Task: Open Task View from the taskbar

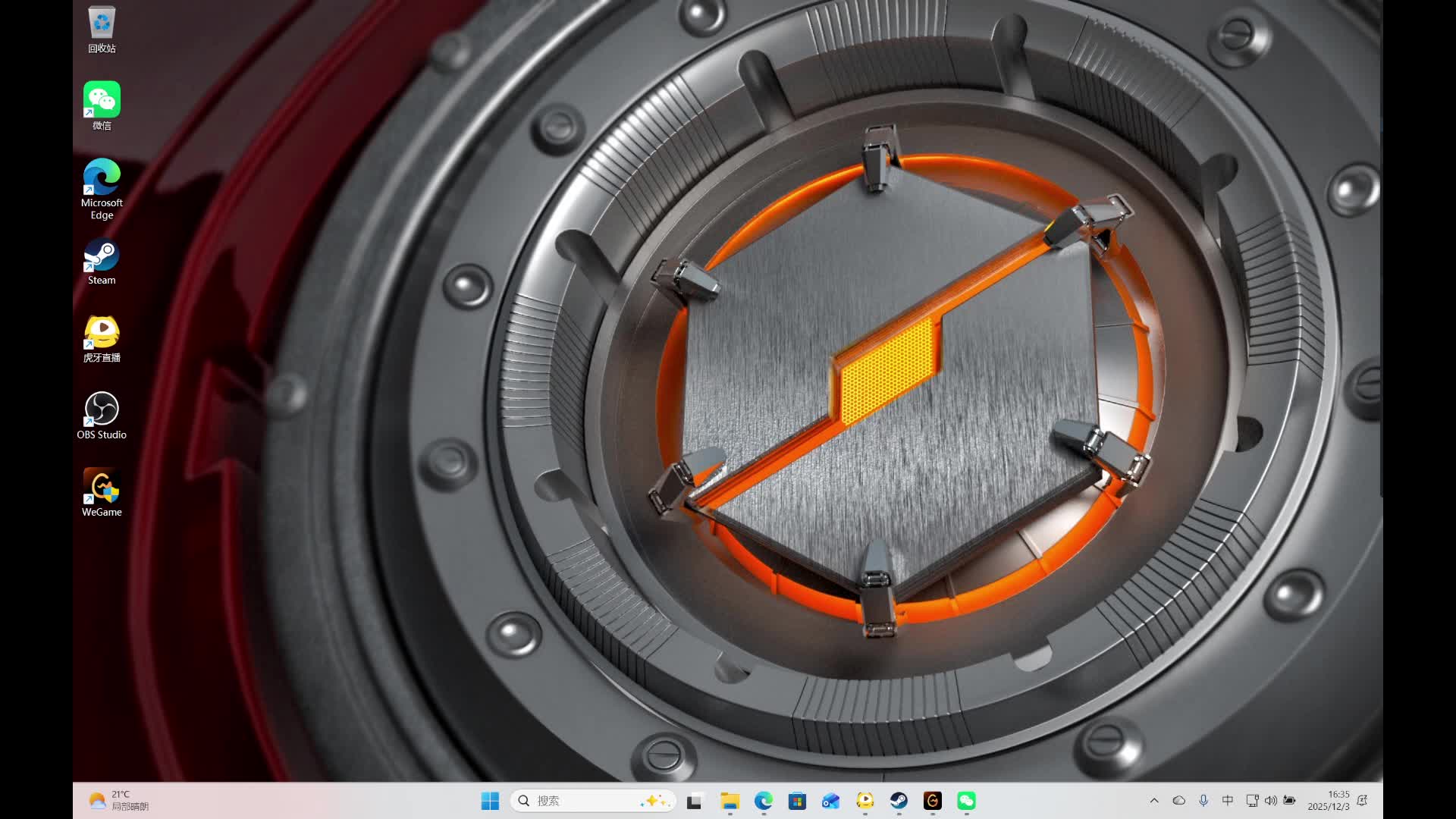Action: click(x=695, y=801)
